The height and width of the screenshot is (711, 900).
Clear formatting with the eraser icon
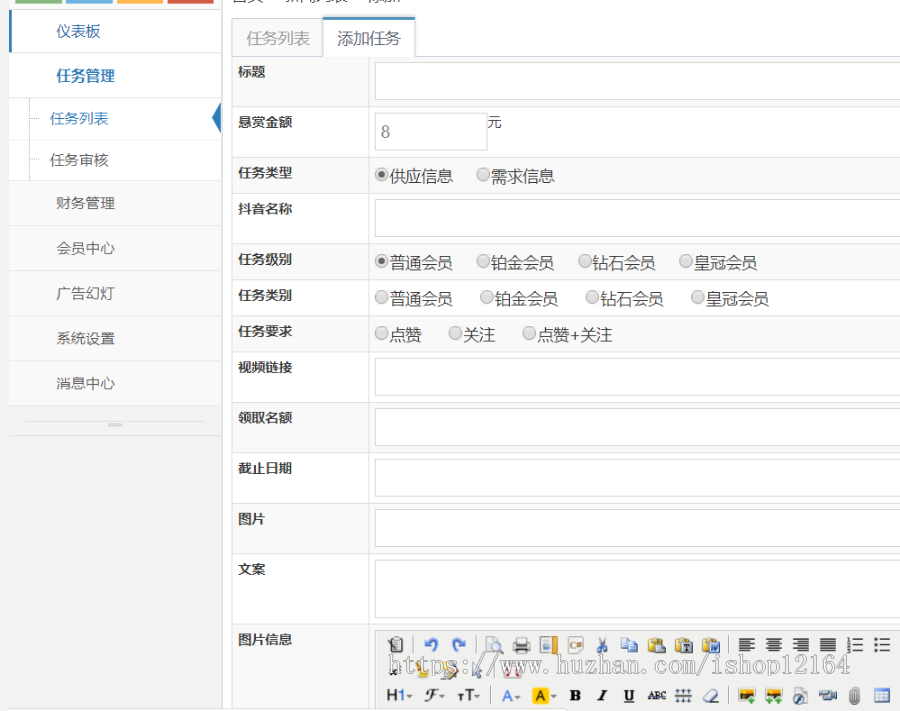pyautogui.click(x=711, y=696)
